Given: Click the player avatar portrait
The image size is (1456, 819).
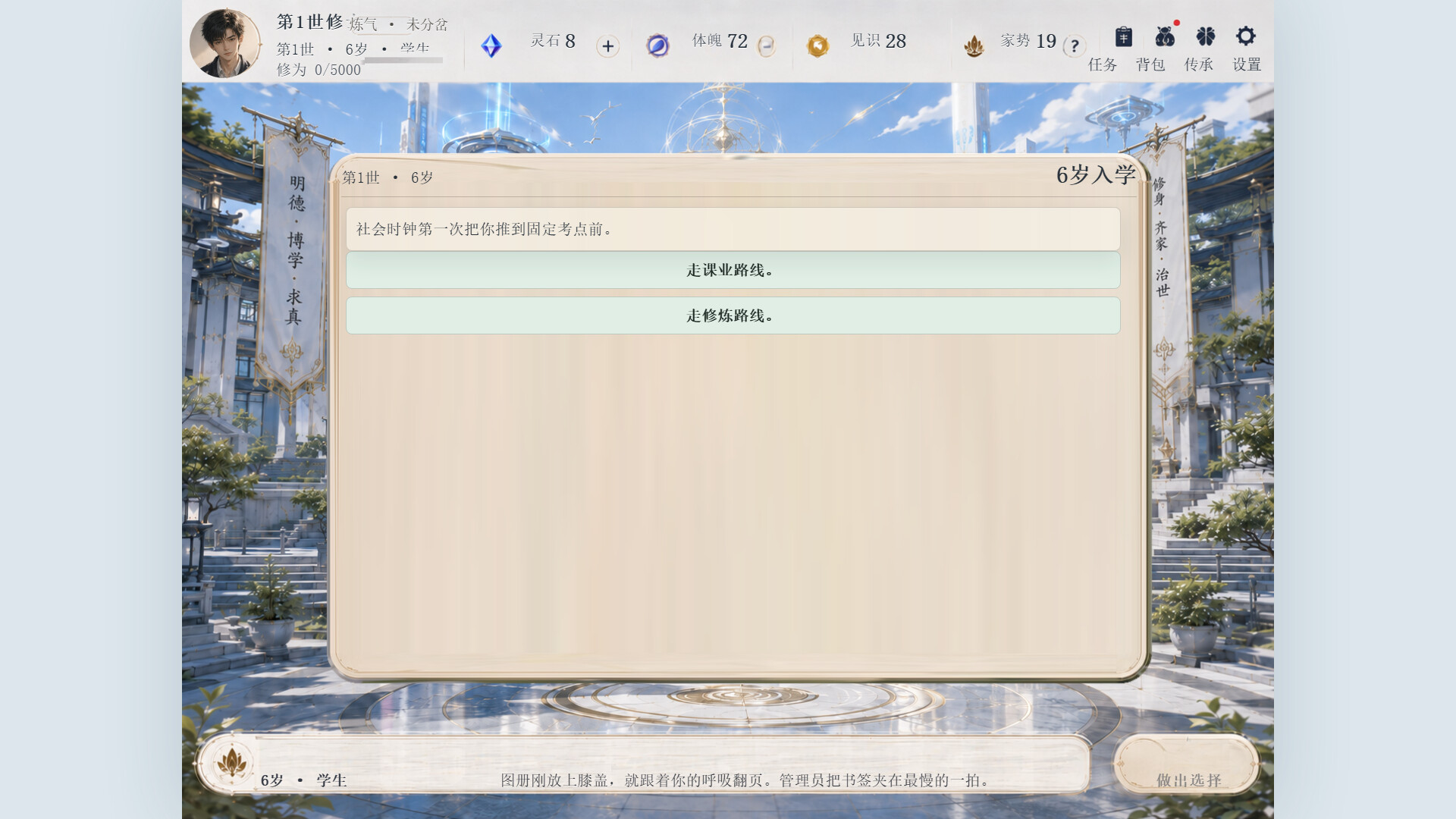Looking at the screenshot, I should [x=224, y=43].
